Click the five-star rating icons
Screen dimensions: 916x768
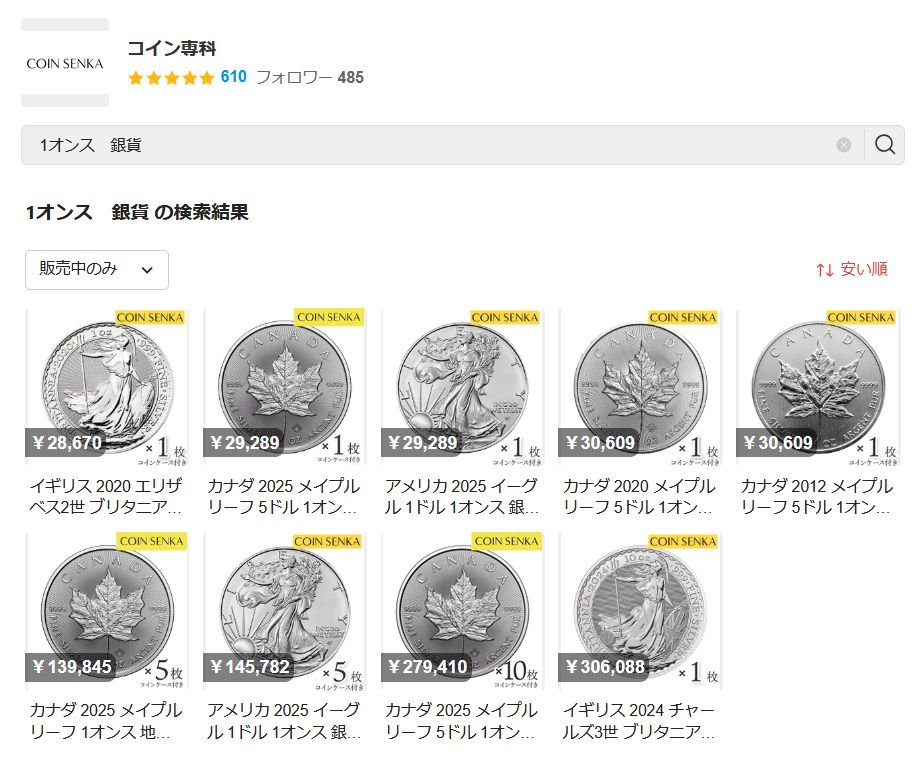click(x=171, y=78)
